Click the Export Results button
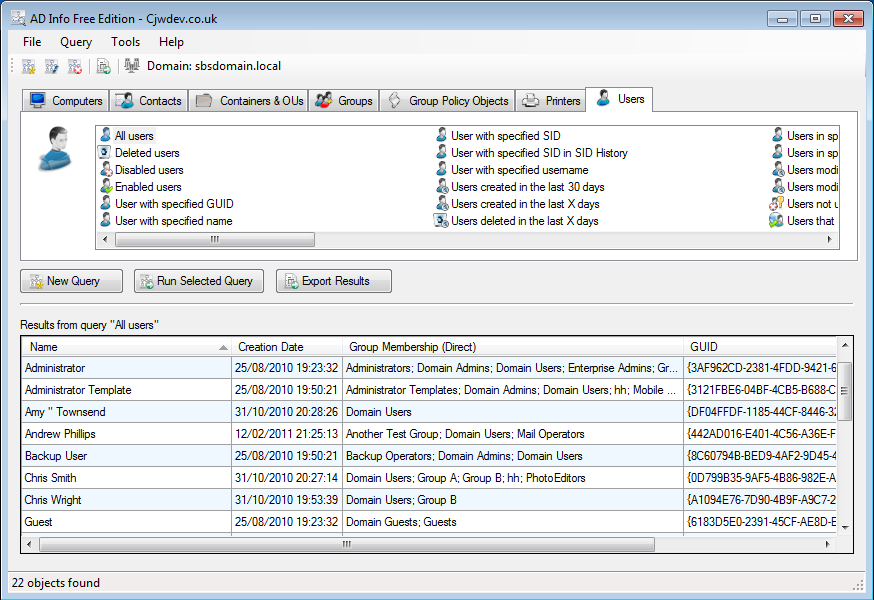 pyautogui.click(x=334, y=281)
